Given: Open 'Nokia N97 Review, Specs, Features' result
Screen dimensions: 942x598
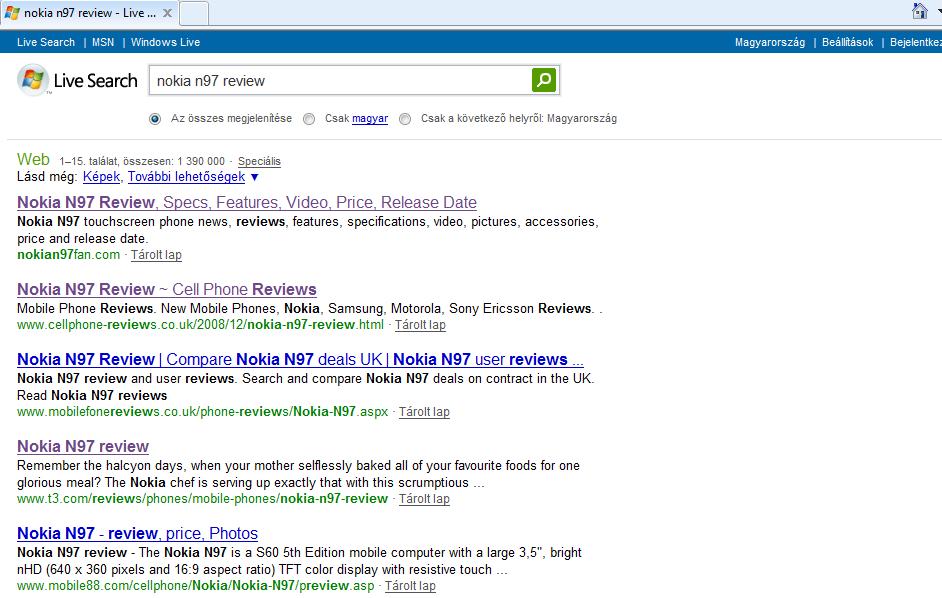Looking at the screenshot, I should pyautogui.click(x=247, y=203).
